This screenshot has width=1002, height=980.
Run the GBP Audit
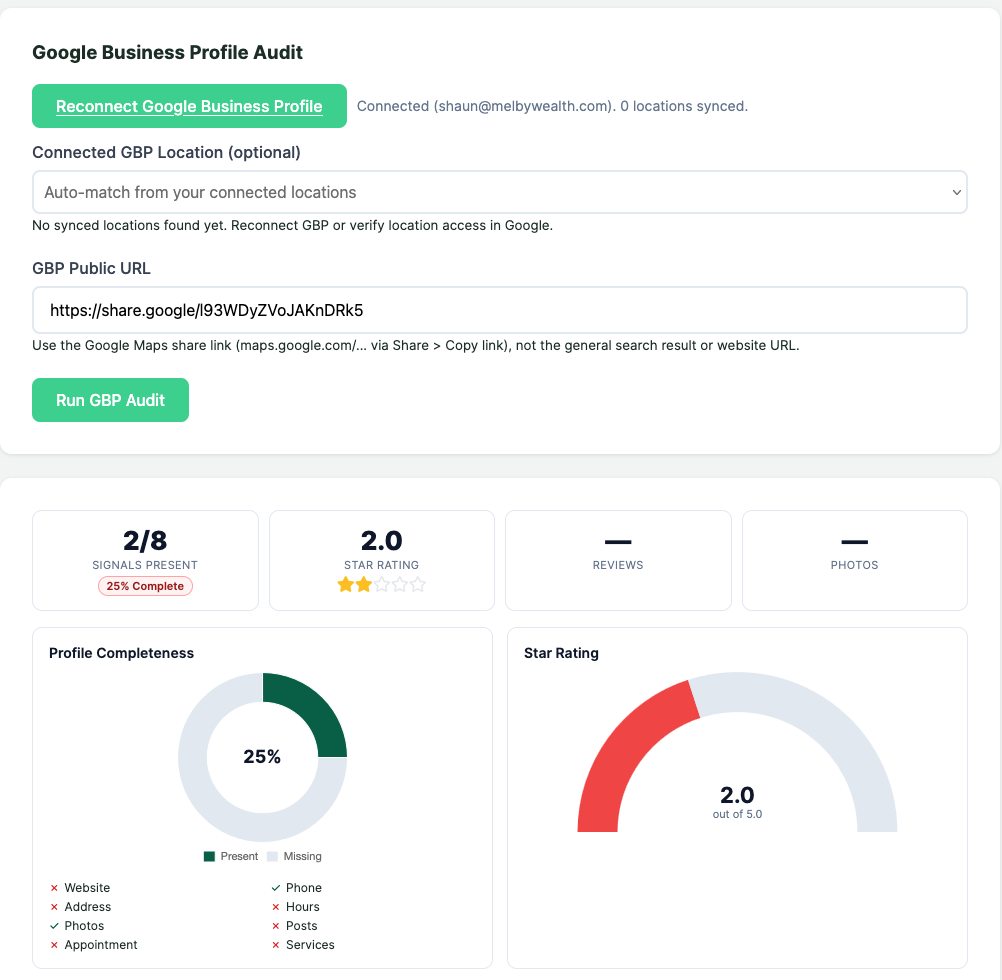point(111,400)
